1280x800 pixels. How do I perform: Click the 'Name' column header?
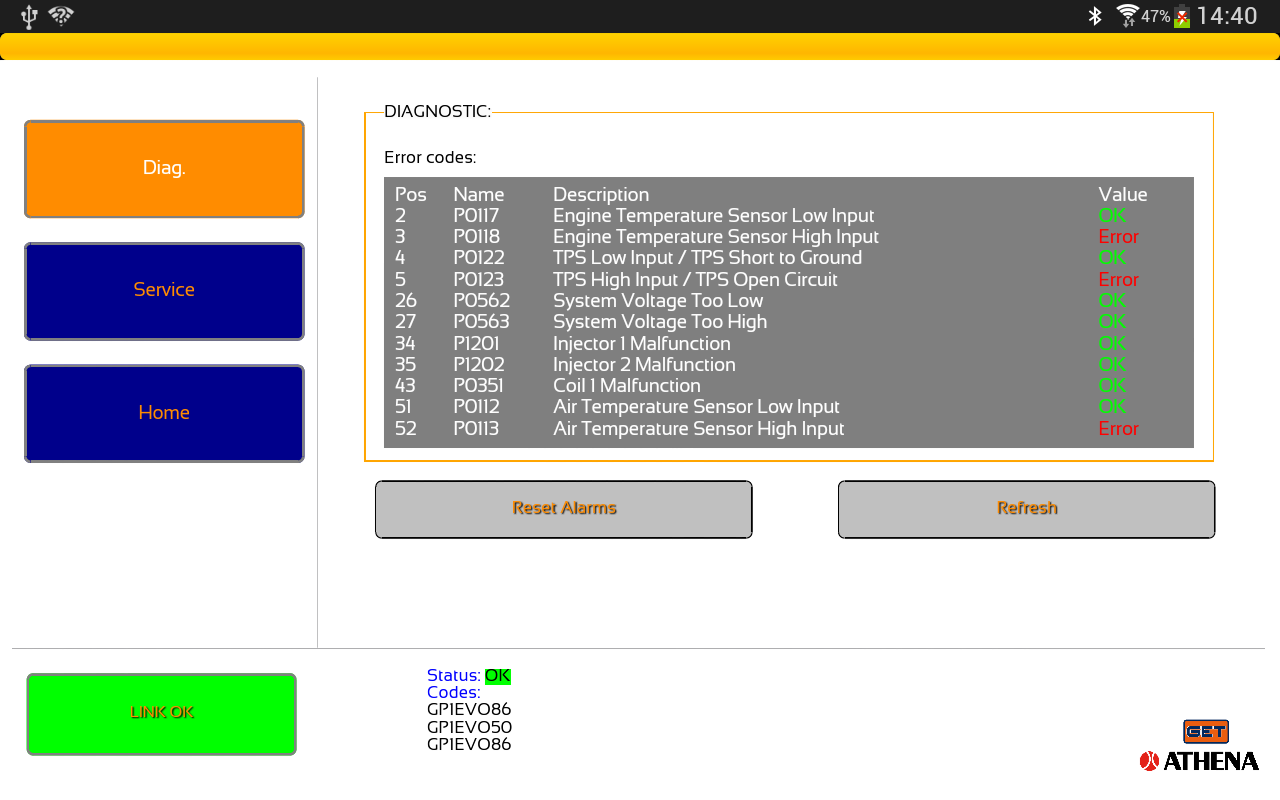(x=479, y=195)
